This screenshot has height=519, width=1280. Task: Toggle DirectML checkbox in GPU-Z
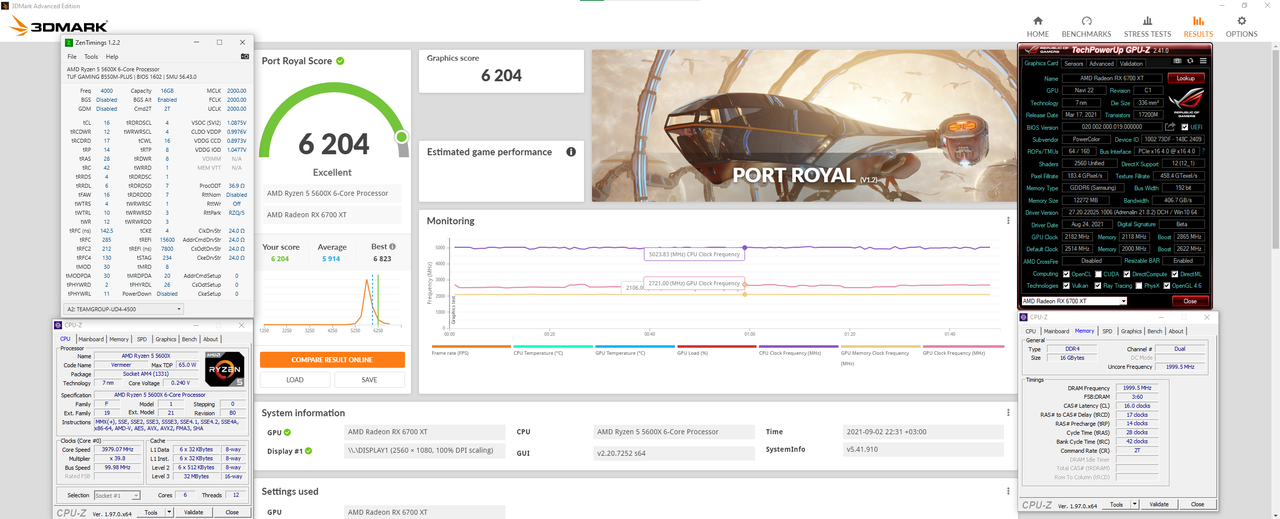pyautogui.click(x=1176, y=273)
